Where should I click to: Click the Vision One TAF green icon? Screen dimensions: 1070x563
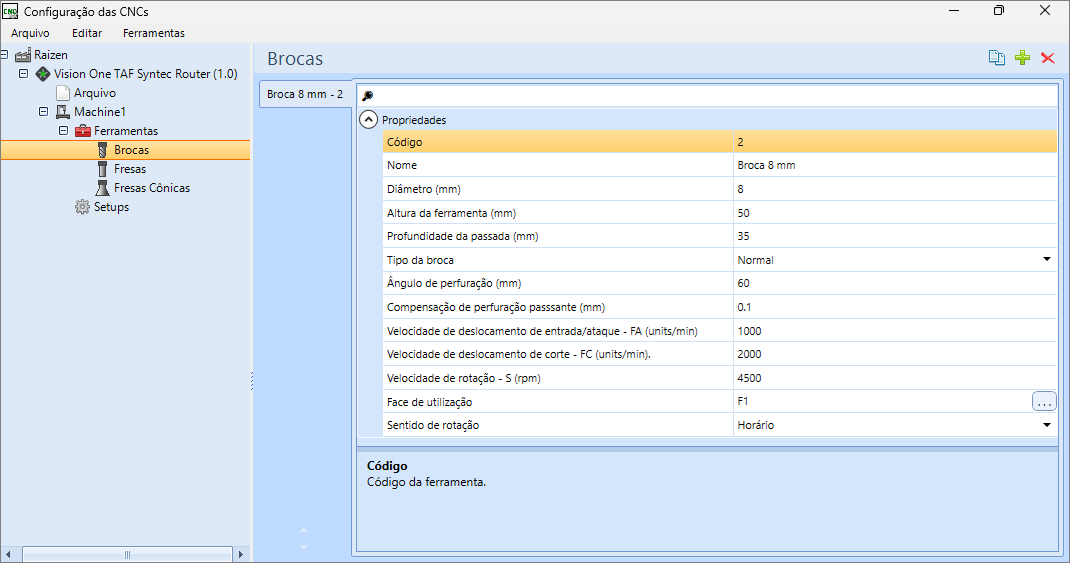pos(43,74)
